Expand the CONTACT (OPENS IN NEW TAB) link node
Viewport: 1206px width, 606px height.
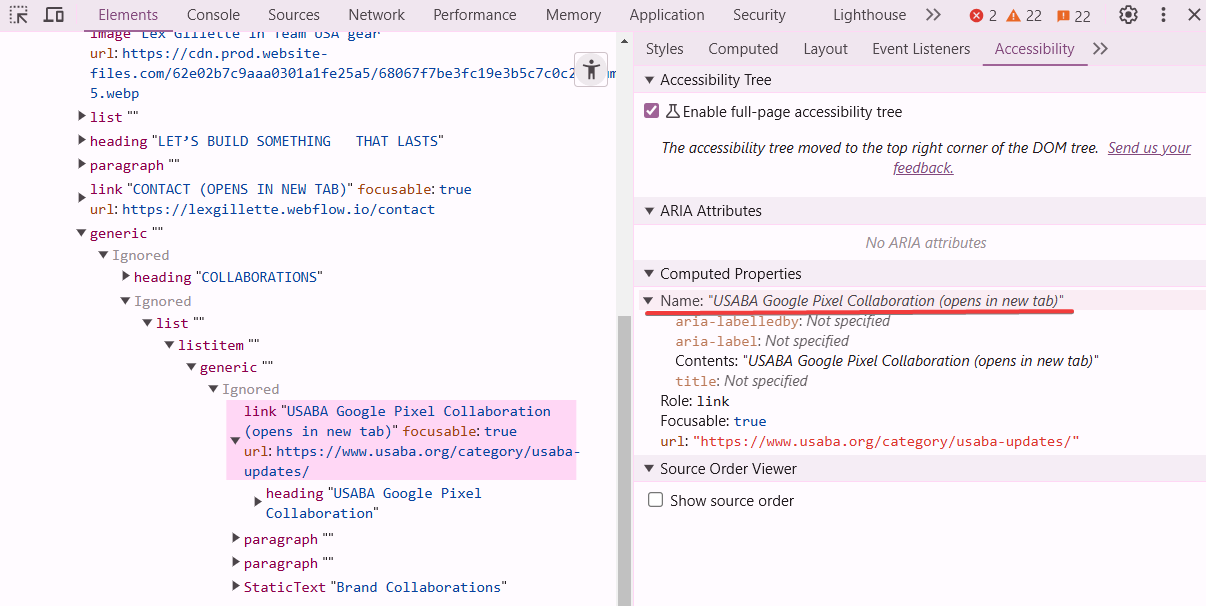click(82, 199)
